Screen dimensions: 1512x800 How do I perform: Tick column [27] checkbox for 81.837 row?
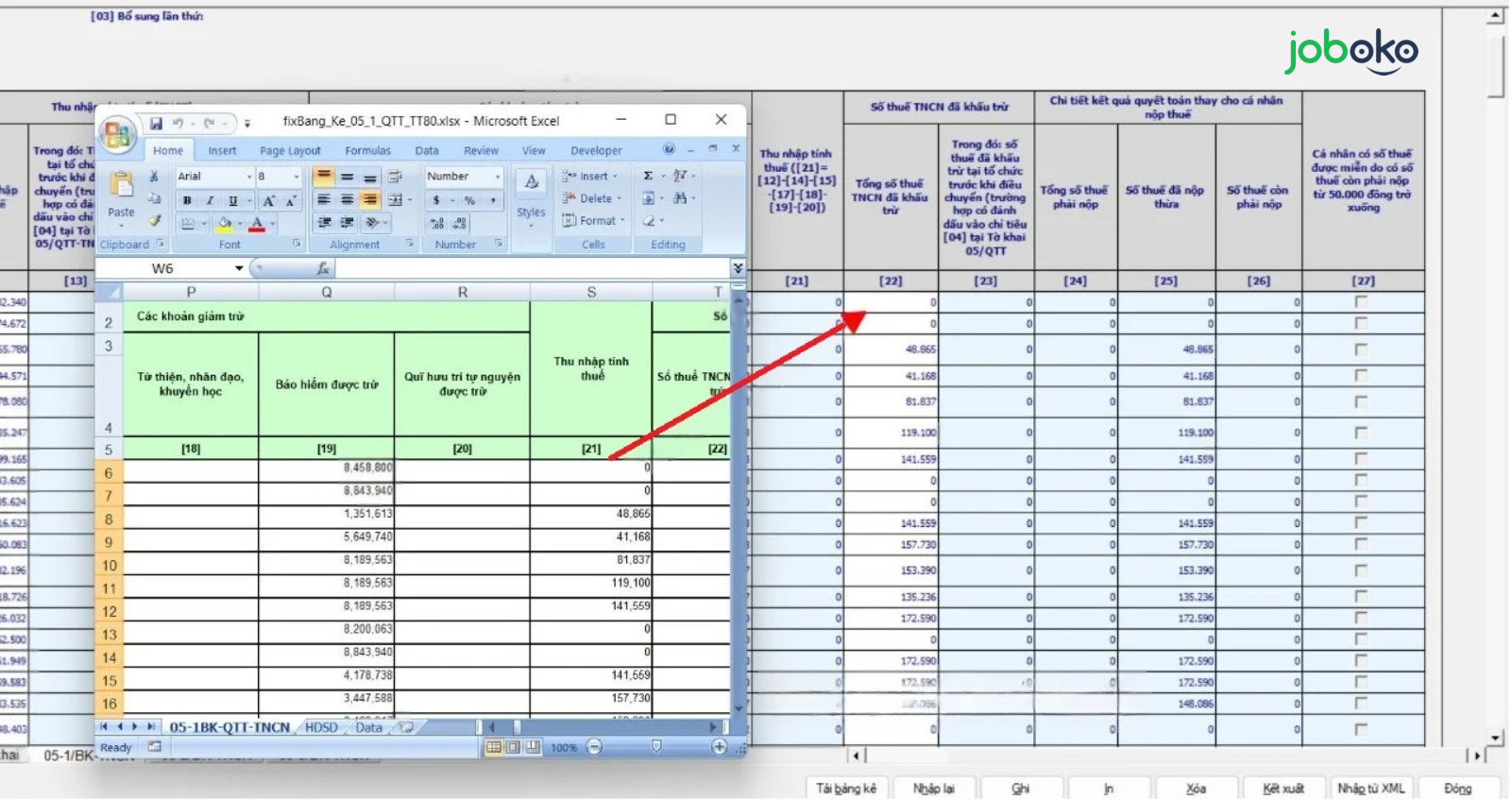coord(1361,401)
